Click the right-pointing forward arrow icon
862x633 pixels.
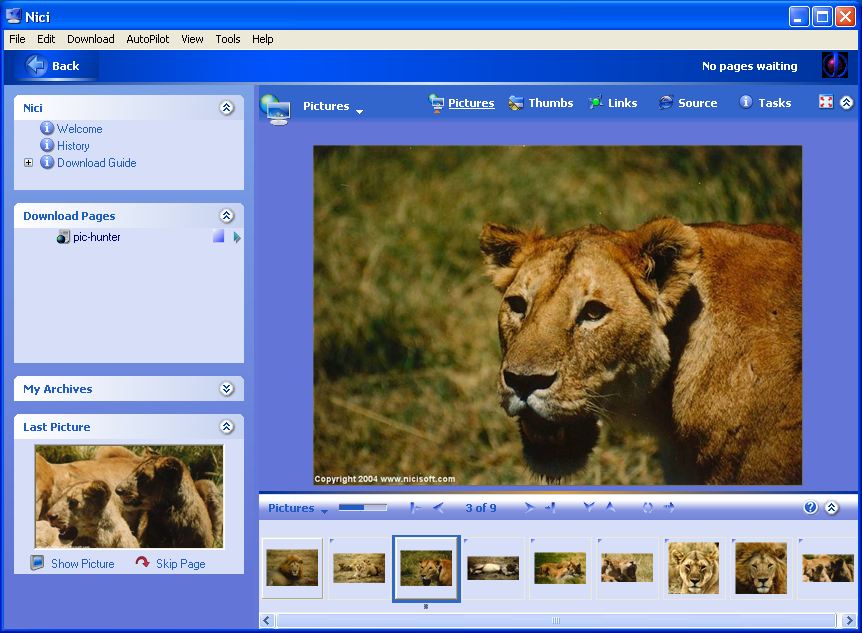tap(669, 507)
